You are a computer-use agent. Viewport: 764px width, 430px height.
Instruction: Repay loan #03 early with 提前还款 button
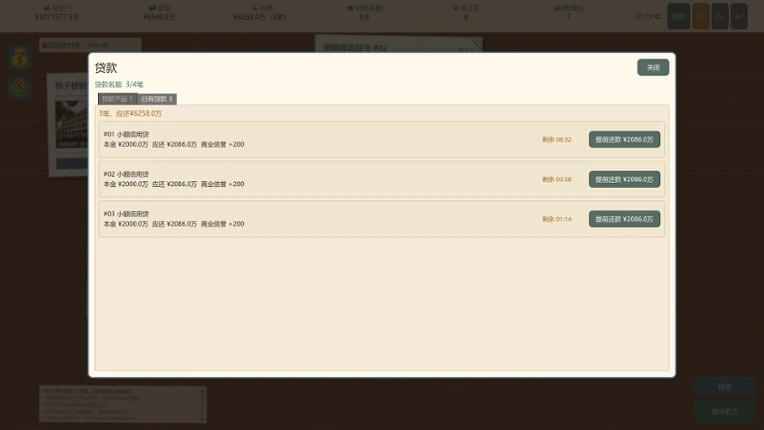point(624,219)
